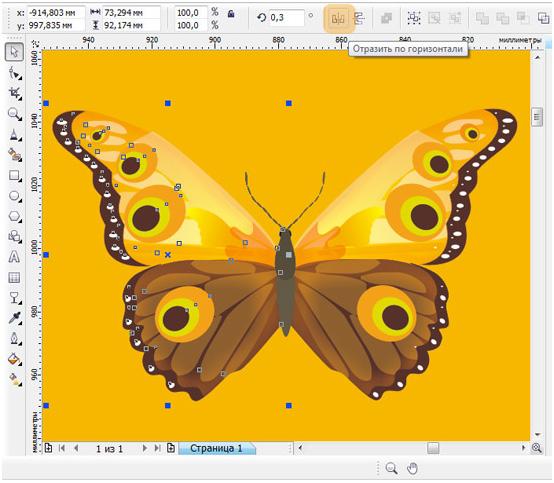Click the horizontal scrollbar thumb

(433, 448)
